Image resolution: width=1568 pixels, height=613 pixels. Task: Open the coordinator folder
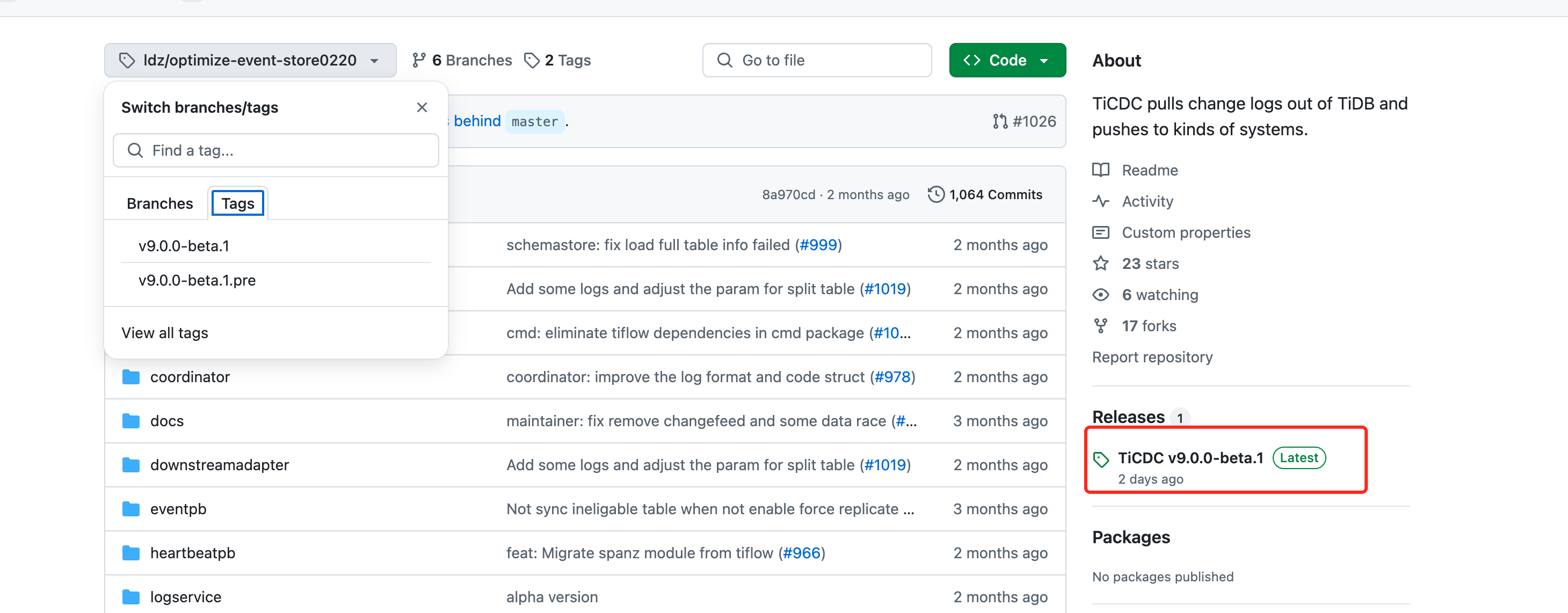click(190, 377)
